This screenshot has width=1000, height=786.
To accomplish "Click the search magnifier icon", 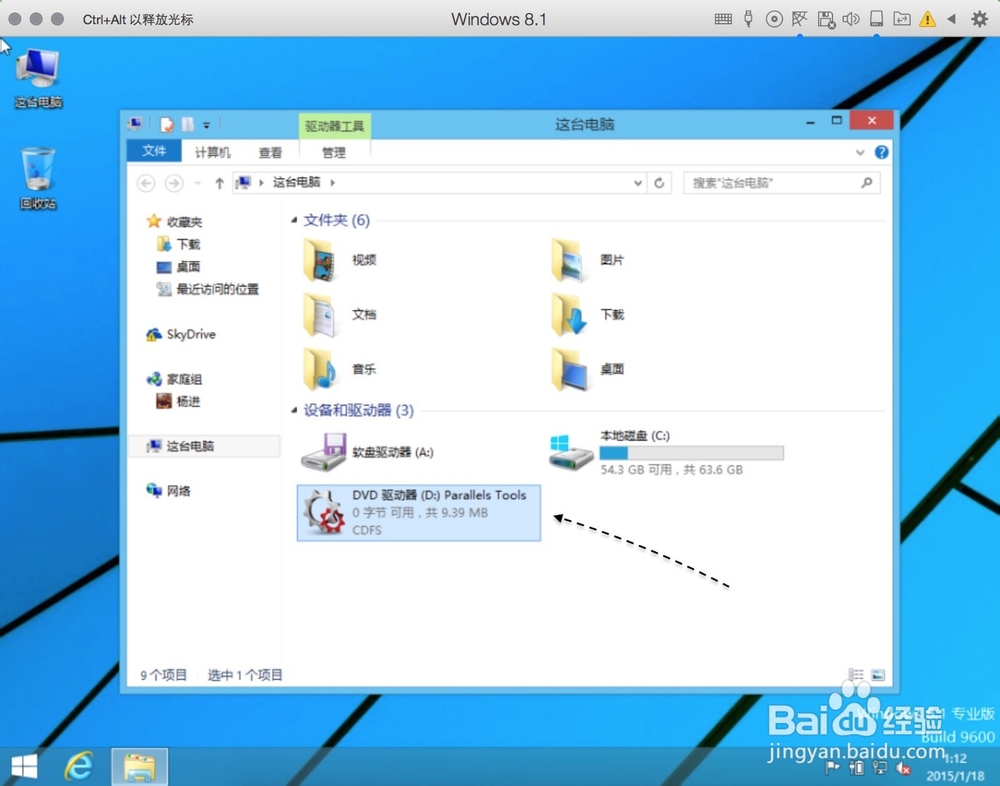I will coord(866,183).
